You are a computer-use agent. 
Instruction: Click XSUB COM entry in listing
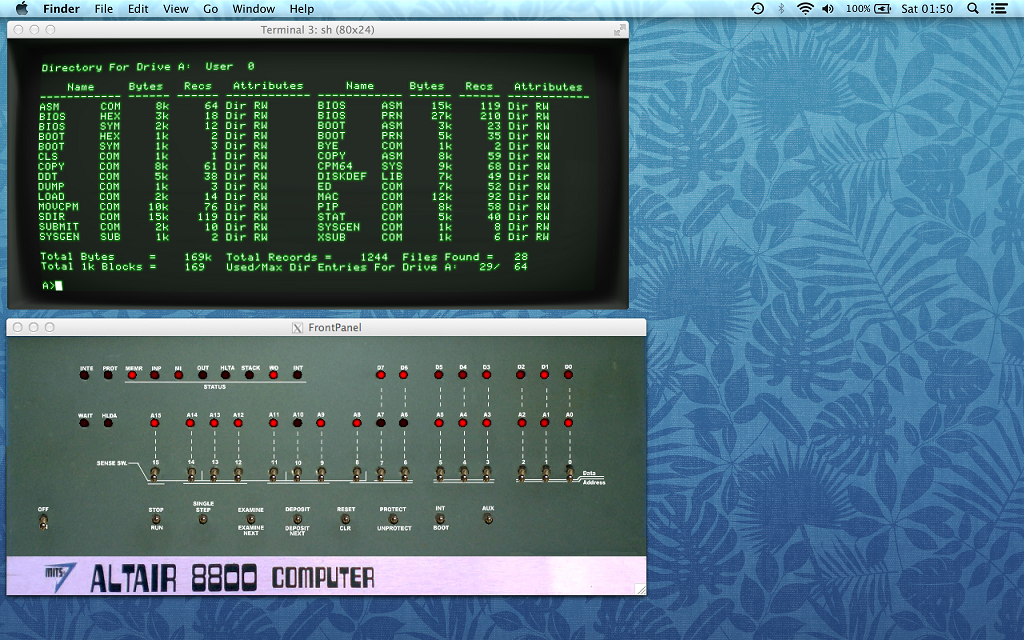point(360,237)
